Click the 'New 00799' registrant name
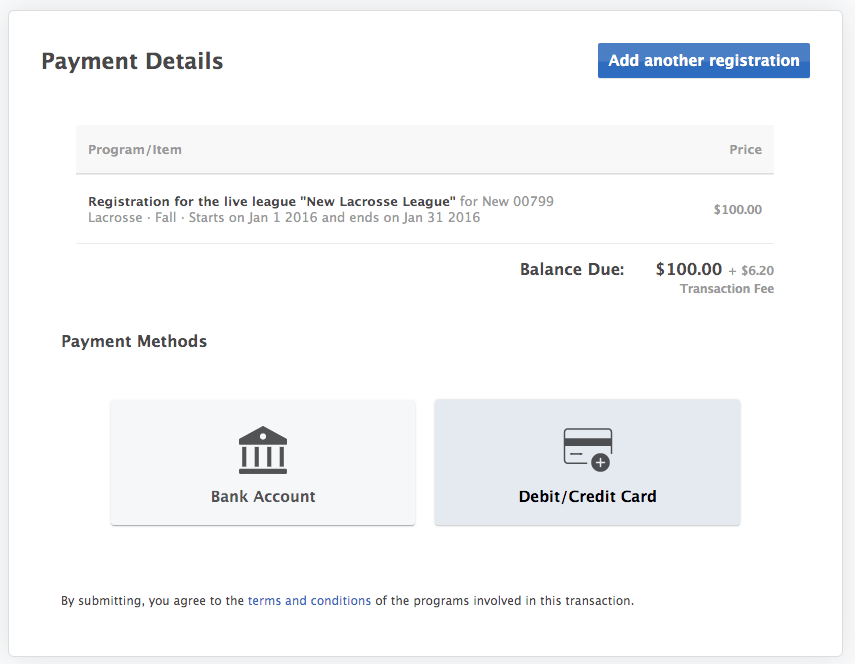Screen dimensions: 855x664 (x=518, y=201)
